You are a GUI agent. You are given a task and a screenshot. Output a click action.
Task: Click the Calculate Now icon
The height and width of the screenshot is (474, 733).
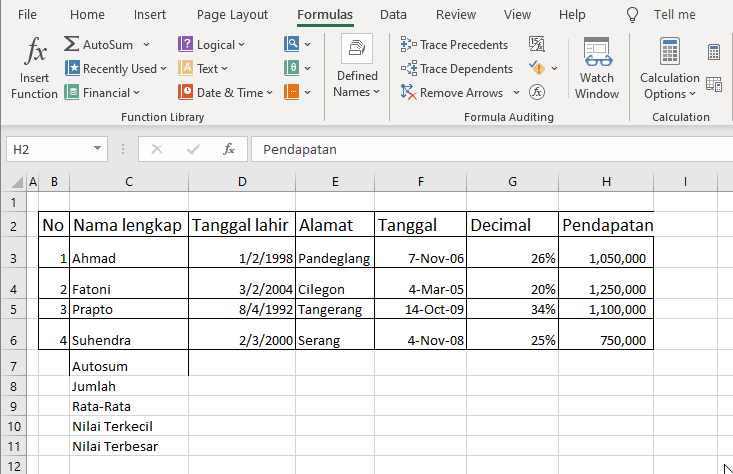(x=714, y=52)
